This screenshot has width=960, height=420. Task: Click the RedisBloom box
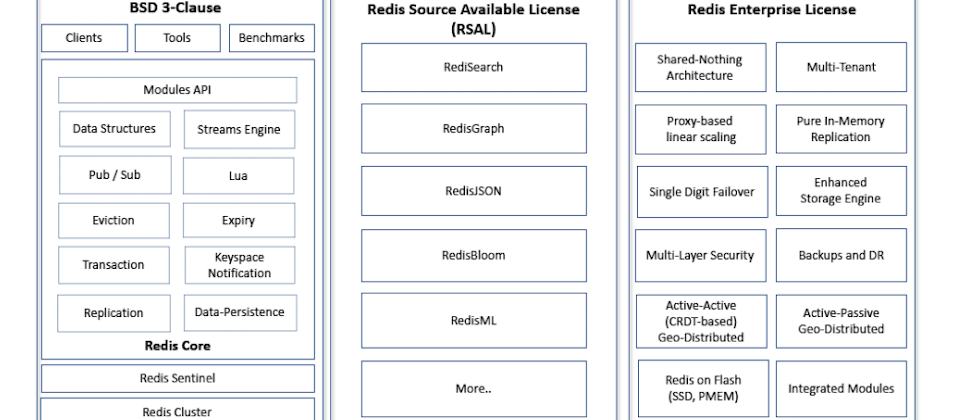pos(474,255)
